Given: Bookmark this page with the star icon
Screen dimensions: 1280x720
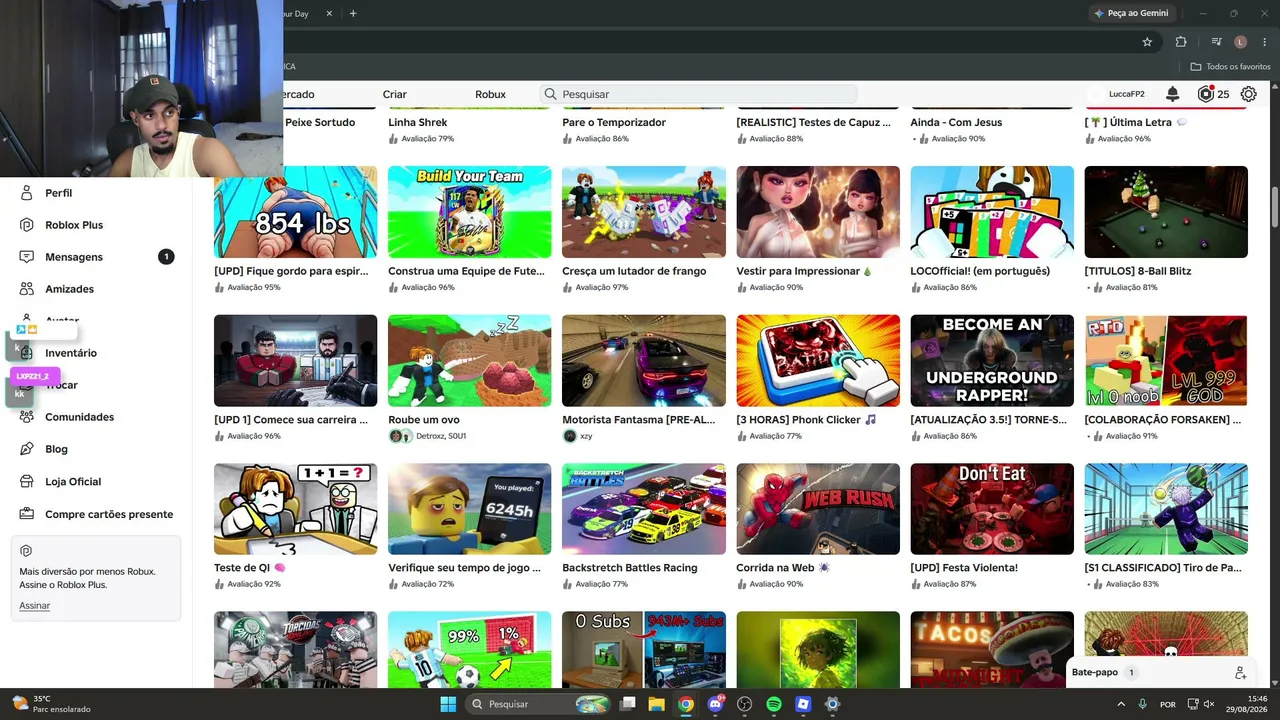Looking at the screenshot, I should pos(1147,42).
